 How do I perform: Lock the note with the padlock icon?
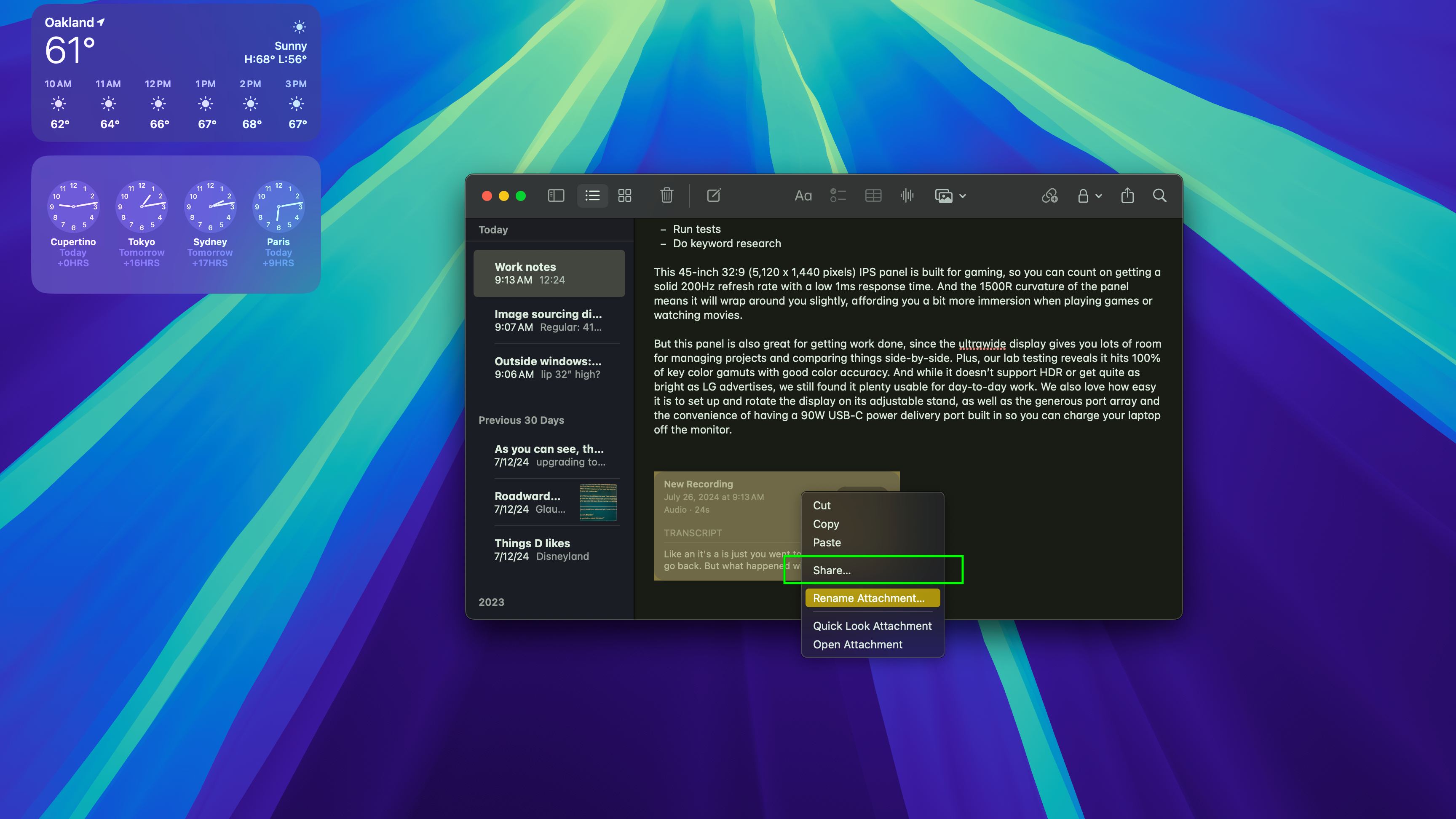[1083, 195]
